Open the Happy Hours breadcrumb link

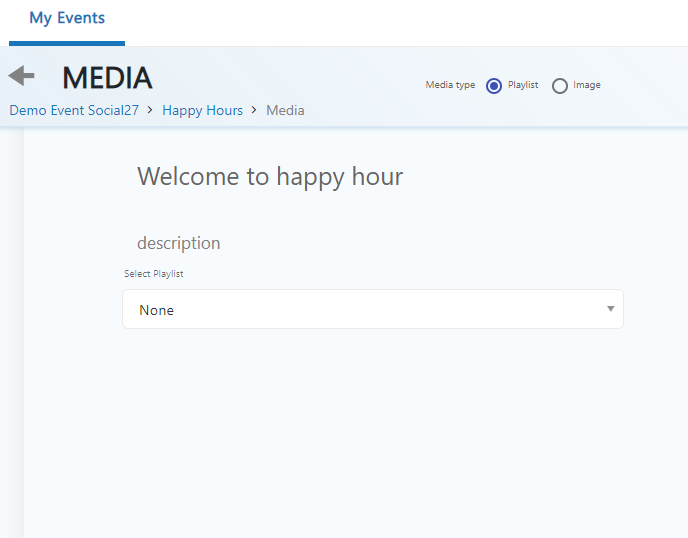(202, 110)
